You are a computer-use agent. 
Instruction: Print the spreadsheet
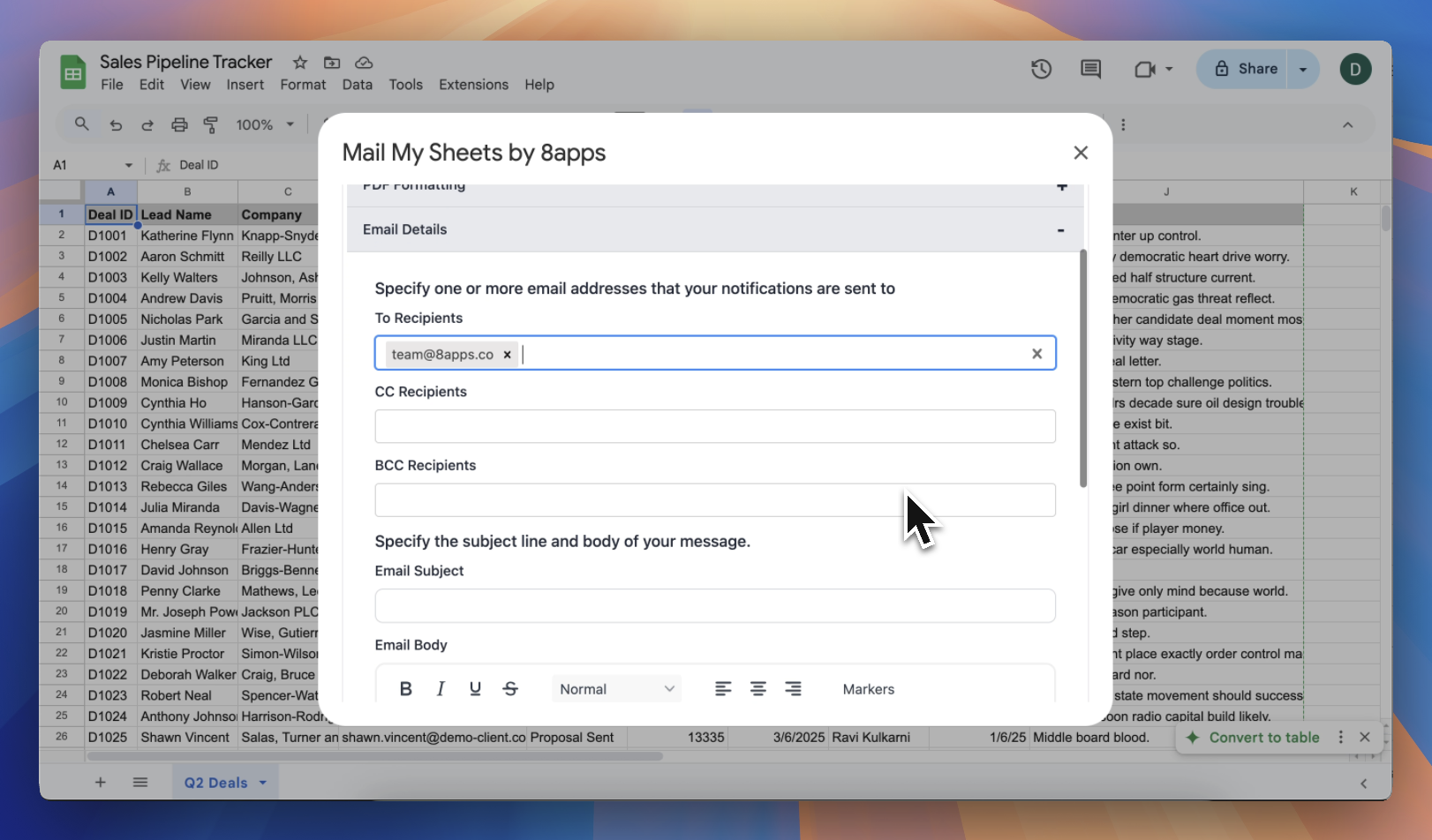click(179, 125)
